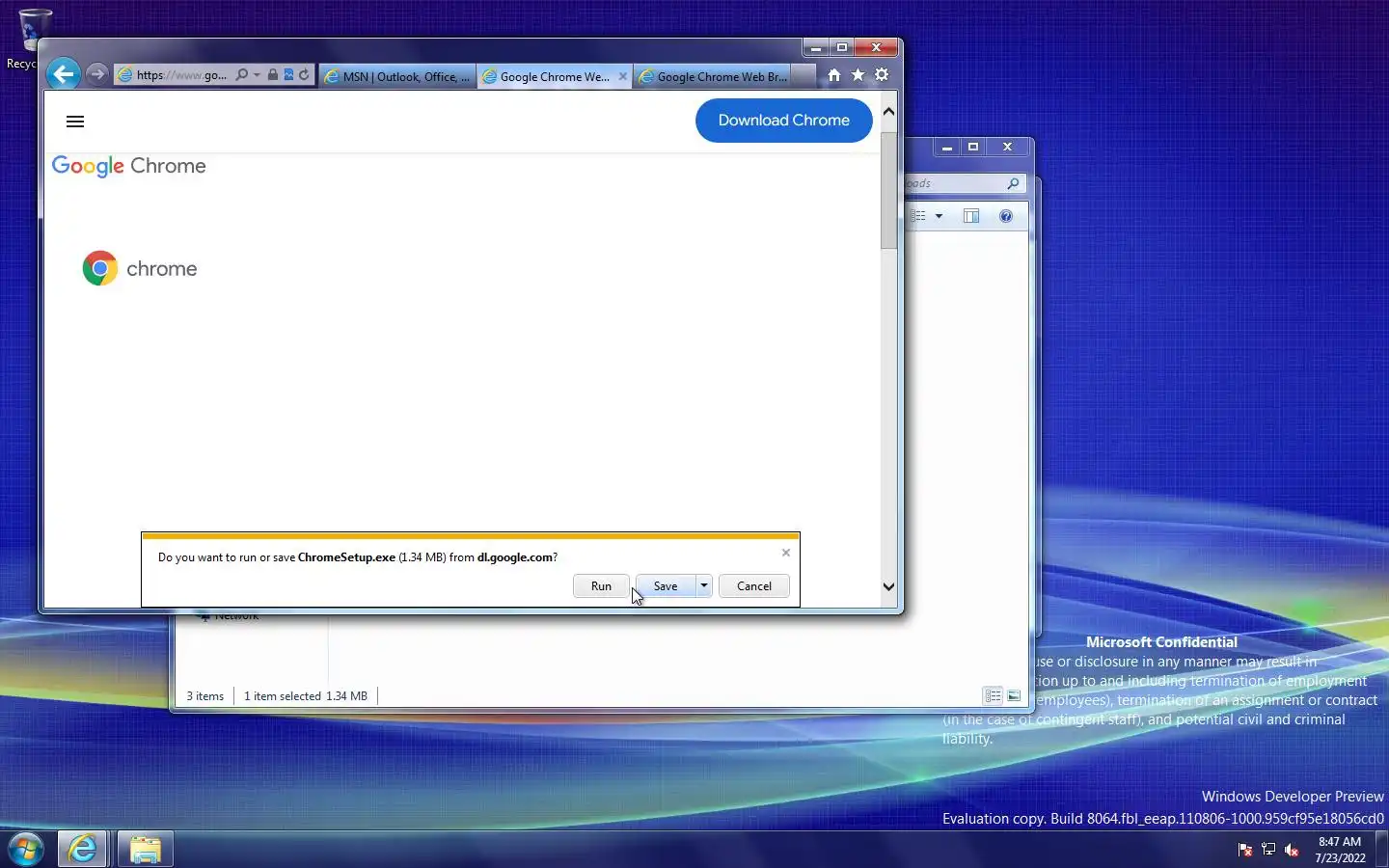Go back using Internet Explorer back arrow
This screenshot has height=868, width=1389.
64,74
